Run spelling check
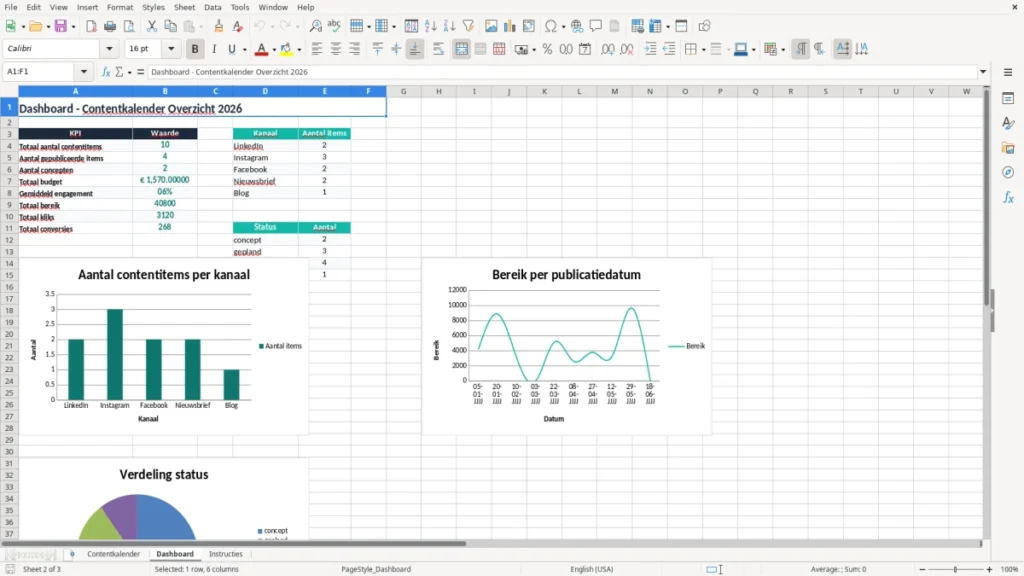This screenshot has width=1024, height=576. click(334, 26)
